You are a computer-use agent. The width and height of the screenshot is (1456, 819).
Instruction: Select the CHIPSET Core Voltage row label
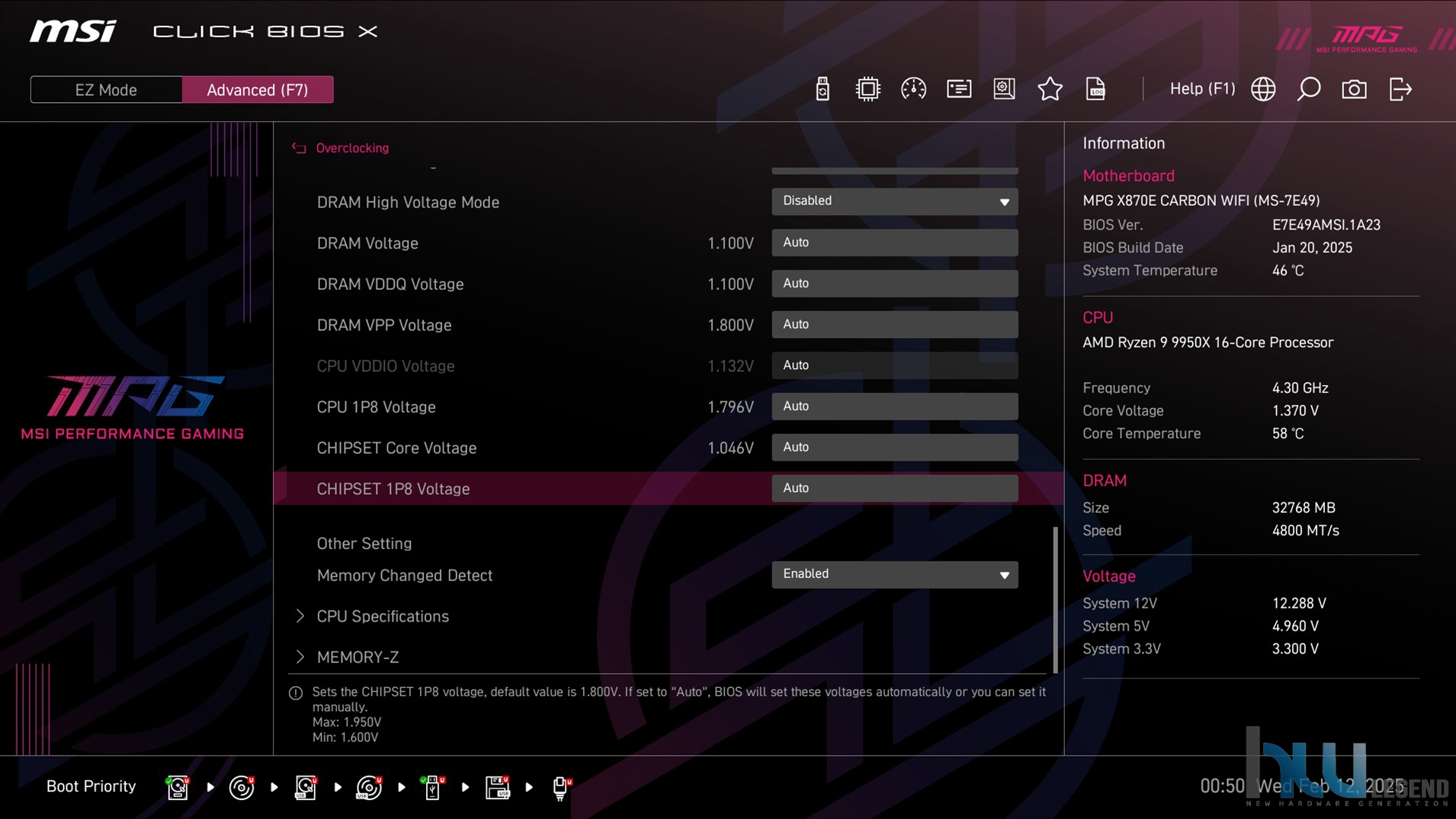(396, 448)
